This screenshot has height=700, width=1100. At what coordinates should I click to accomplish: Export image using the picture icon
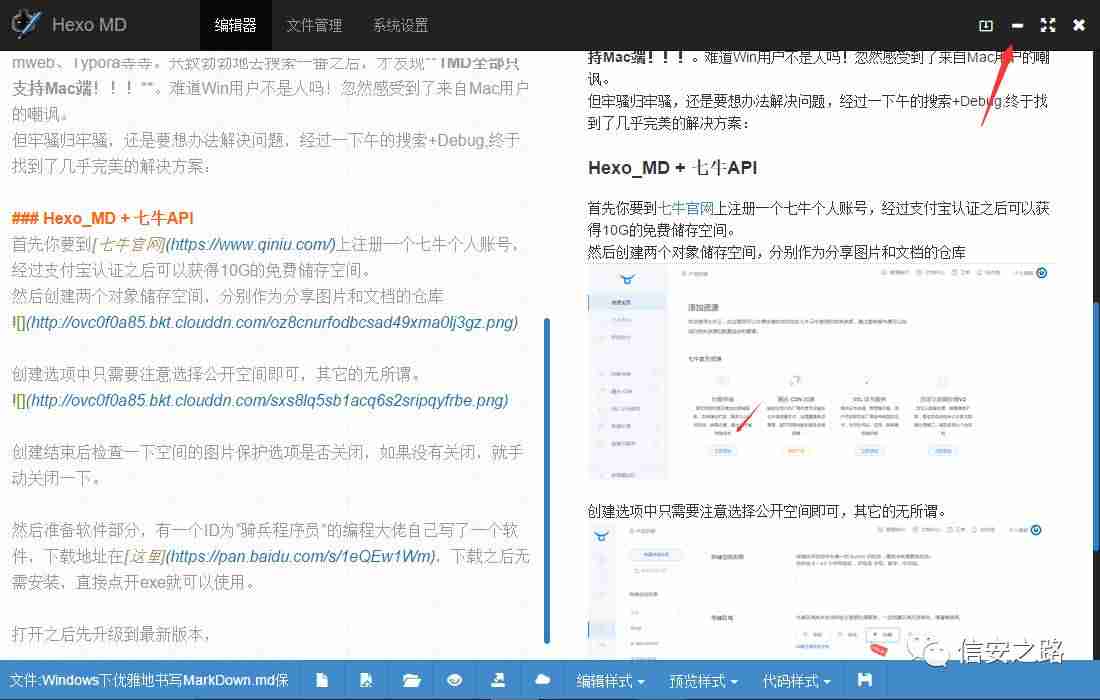tap(499, 680)
